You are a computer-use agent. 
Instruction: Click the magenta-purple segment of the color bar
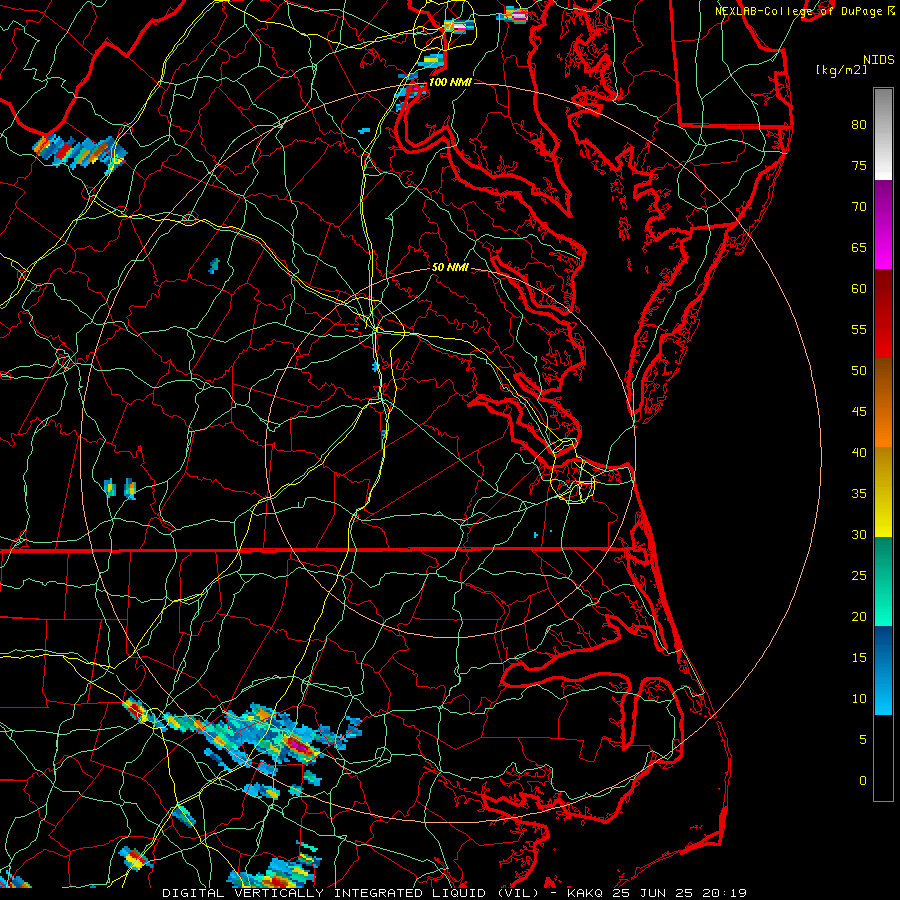(883, 225)
